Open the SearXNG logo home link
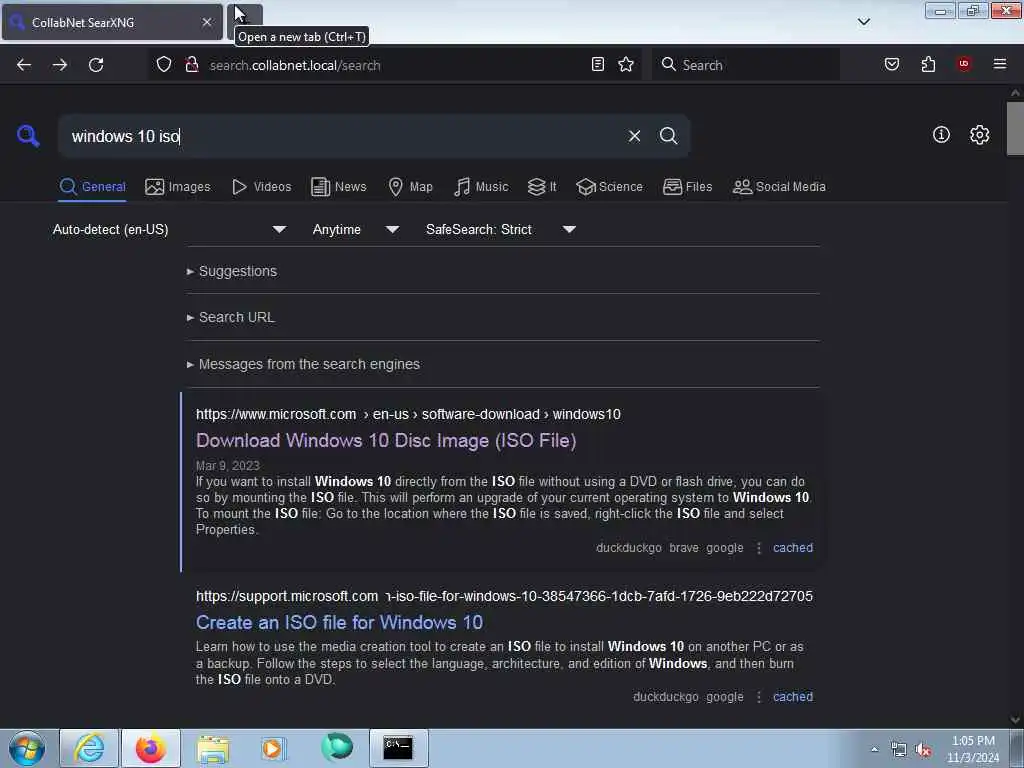The width and height of the screenshot is (1024, 768). pyautogui.click(x=28, y=136)
